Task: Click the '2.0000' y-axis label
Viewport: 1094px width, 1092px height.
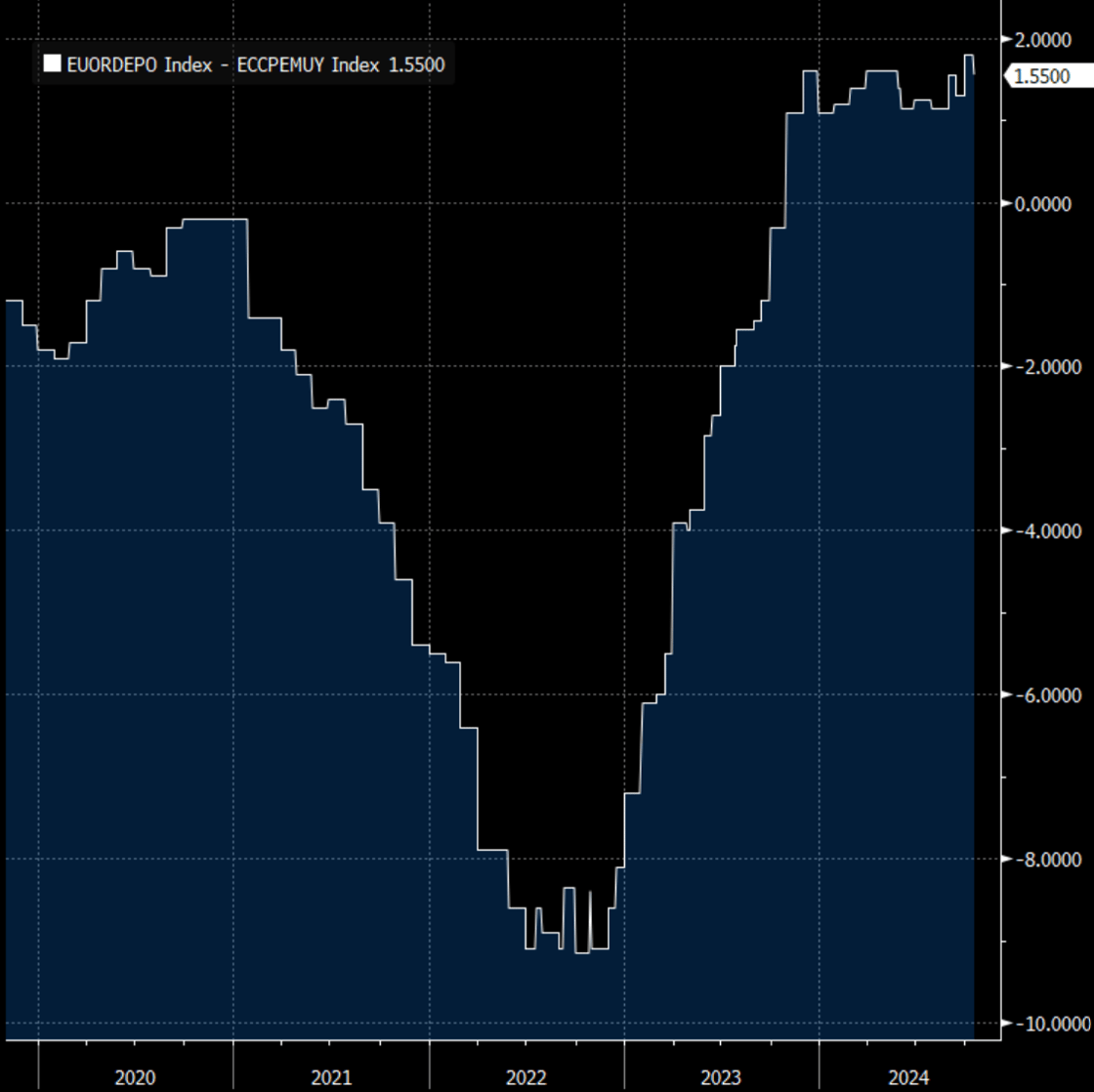Action: coord(1042,40)
